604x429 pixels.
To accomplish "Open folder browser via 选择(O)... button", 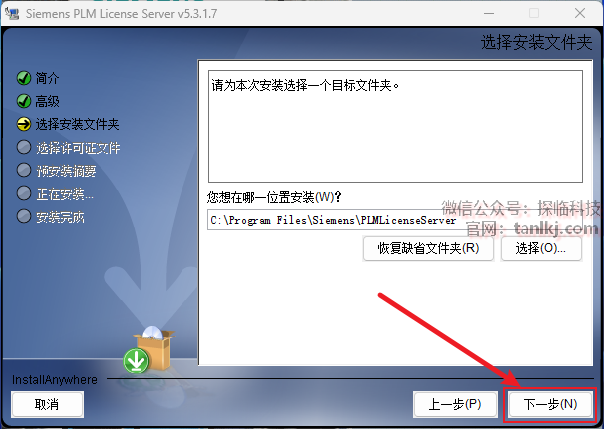I will tap(541, 248).
